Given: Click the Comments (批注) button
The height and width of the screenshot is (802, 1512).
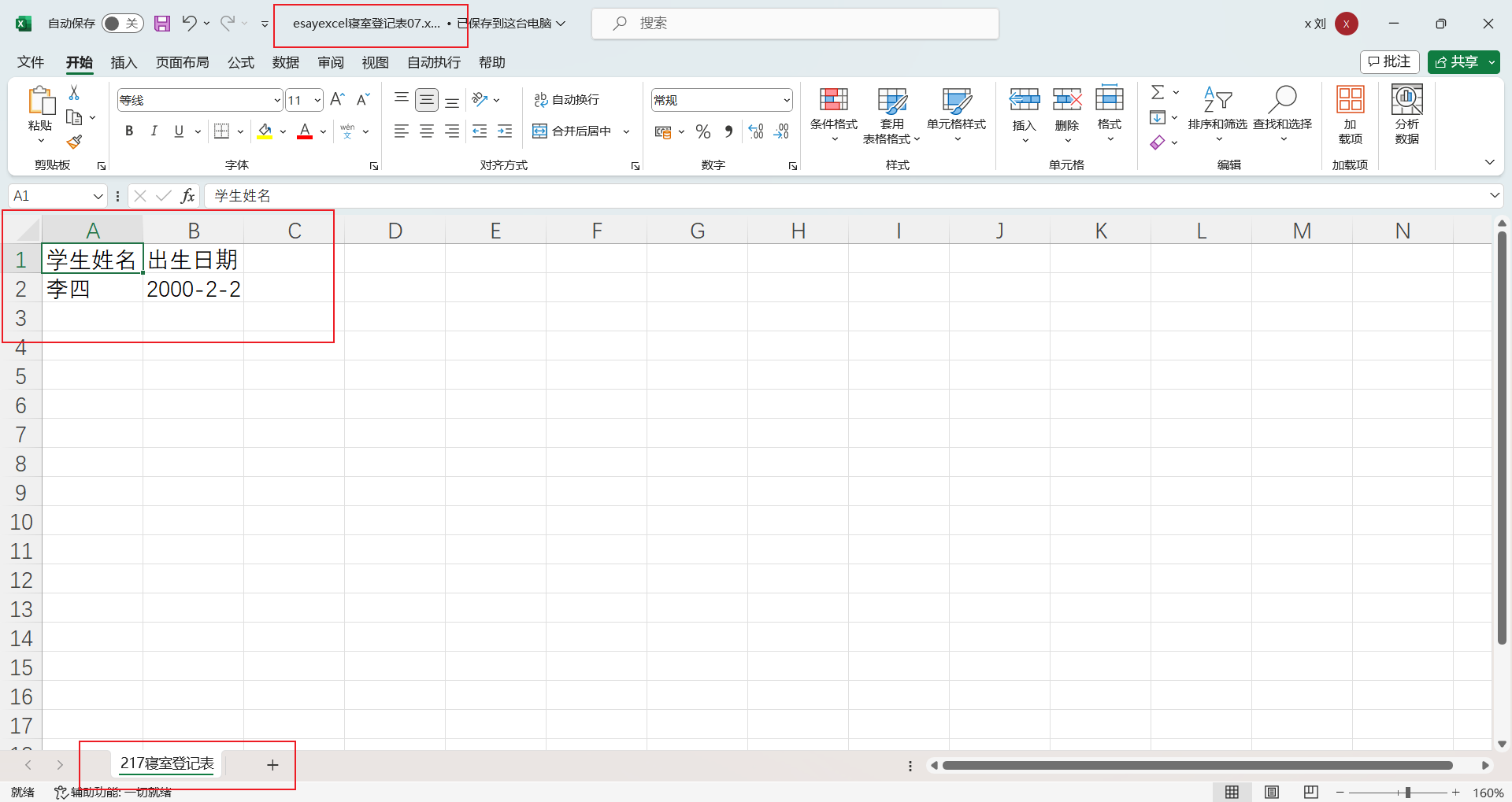Looking at the screenshot, I should (1389, 62).
